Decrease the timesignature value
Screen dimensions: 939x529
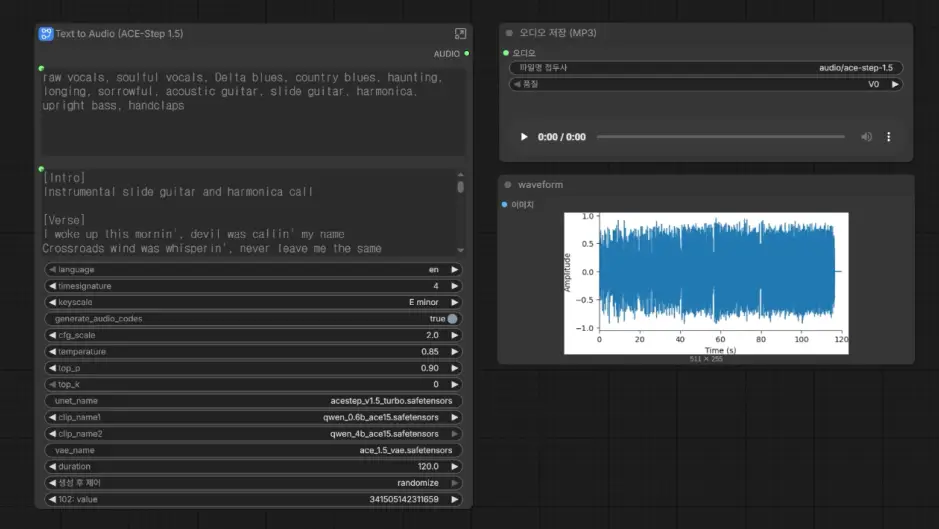click(52, 286)
